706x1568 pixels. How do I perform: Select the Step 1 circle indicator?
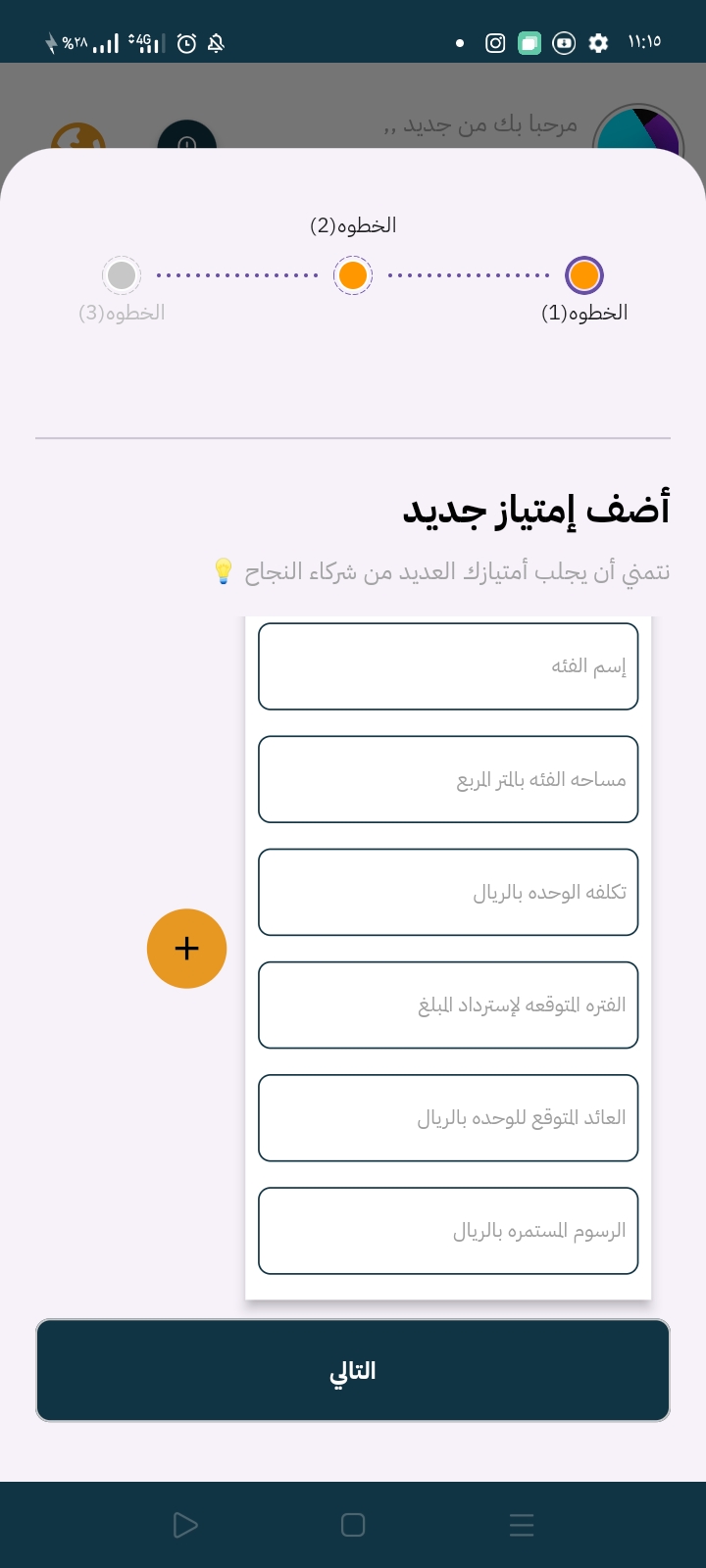pos(584,275)
